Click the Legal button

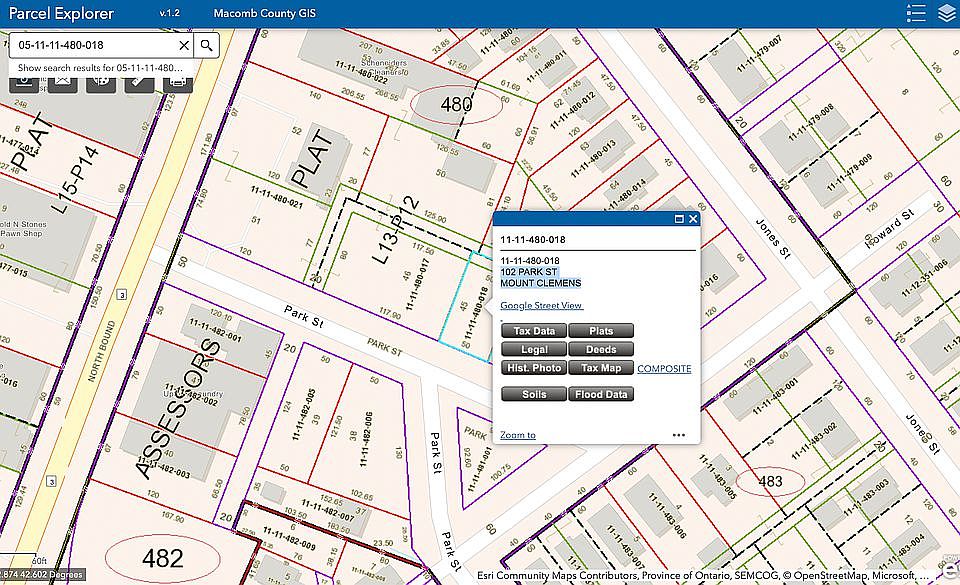click(x=534, y=349)
